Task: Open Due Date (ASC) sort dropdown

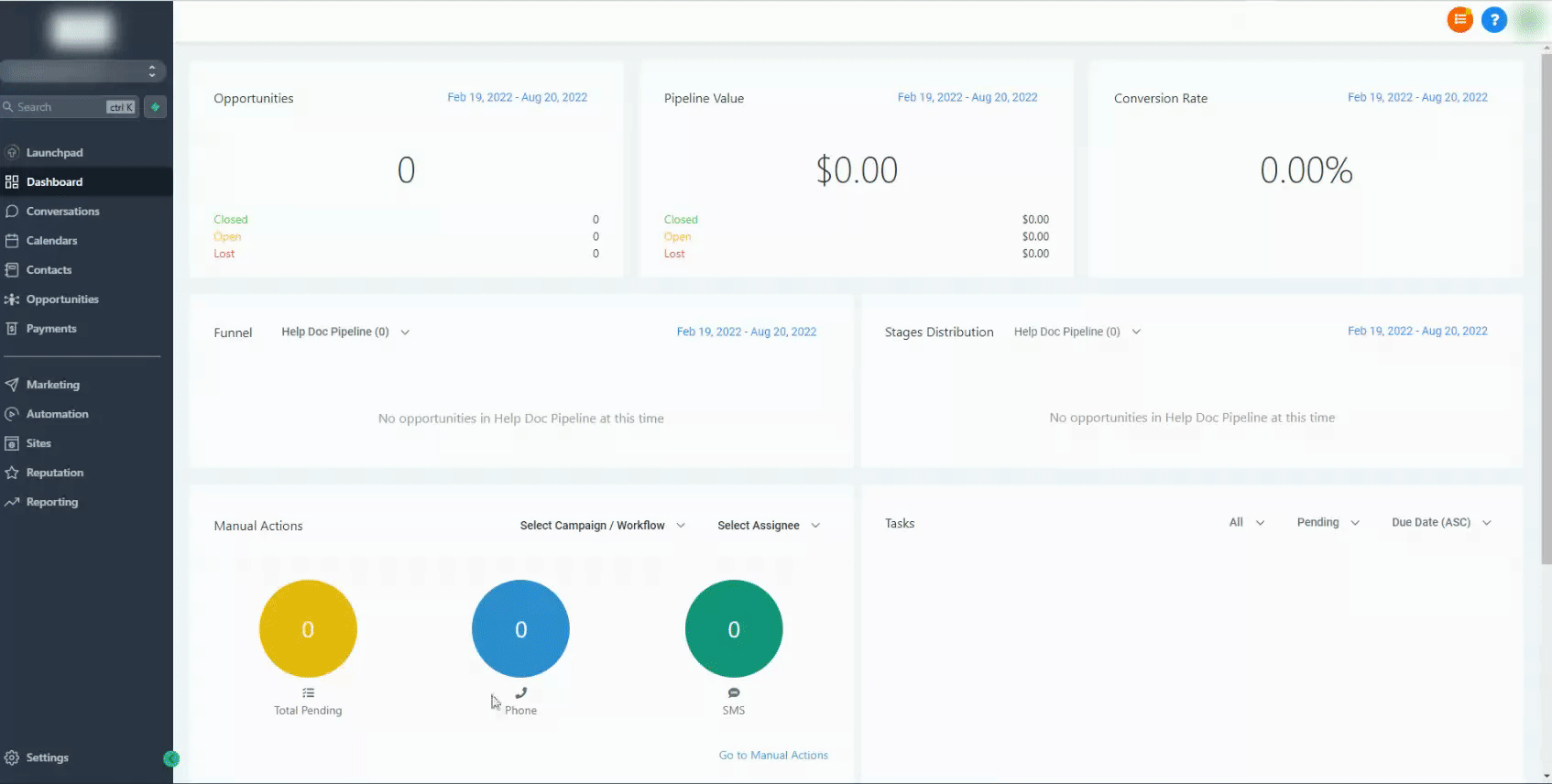Action: click(1442, 522)
